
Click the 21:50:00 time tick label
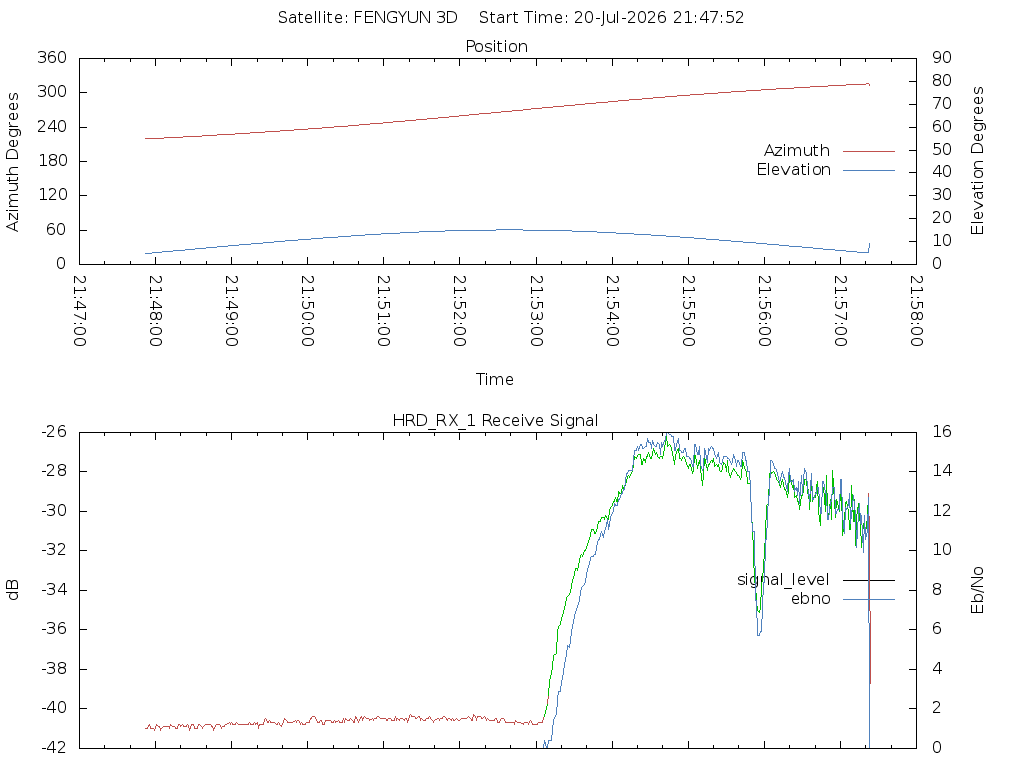pos(308,311)
